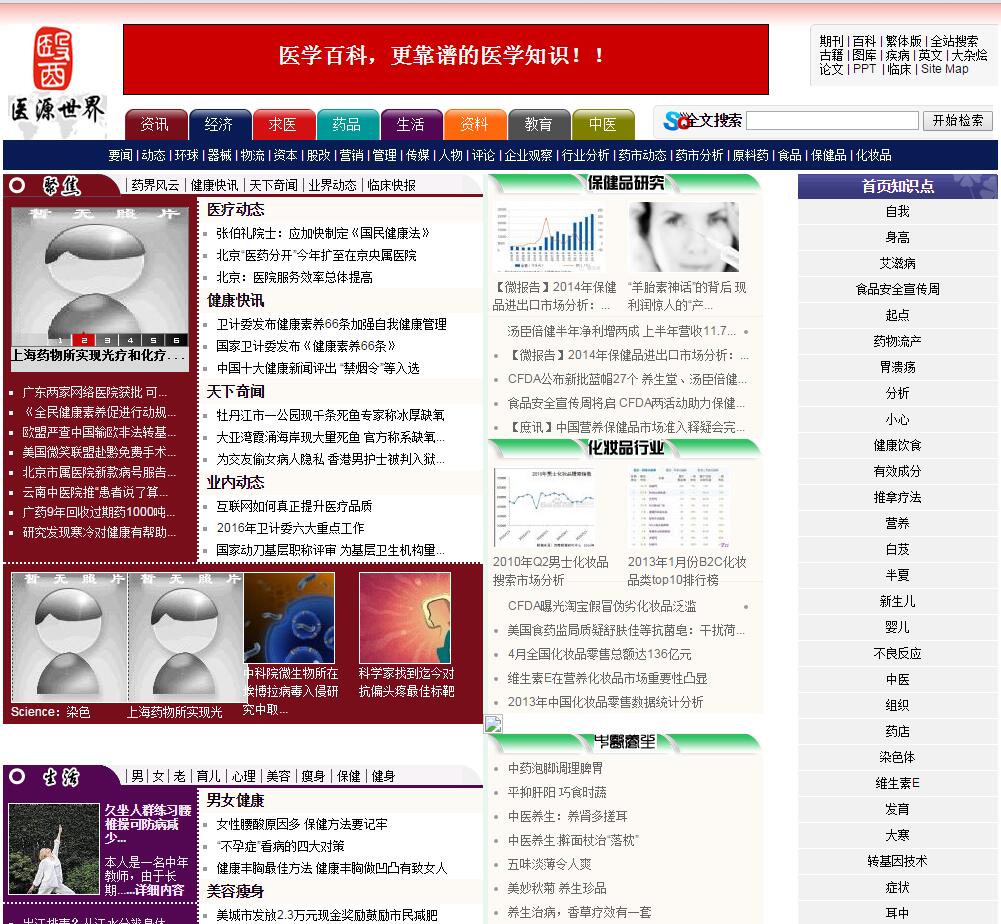Open the 繁体版 link
Image resolution: width=1001 pixels, height=924 pixels.
[903, 42]
